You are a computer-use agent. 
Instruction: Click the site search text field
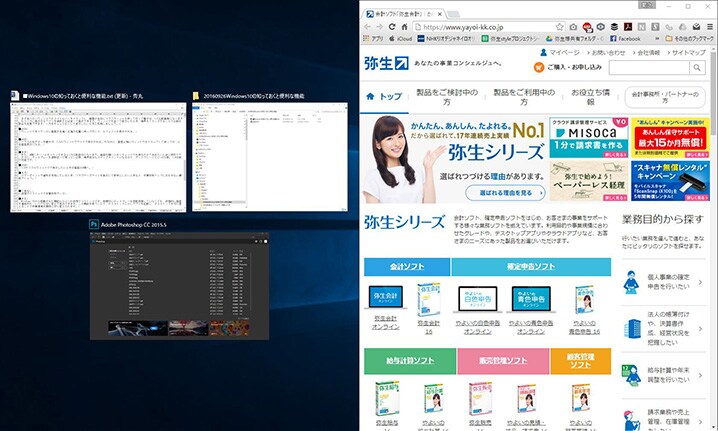tap(648, 67)
